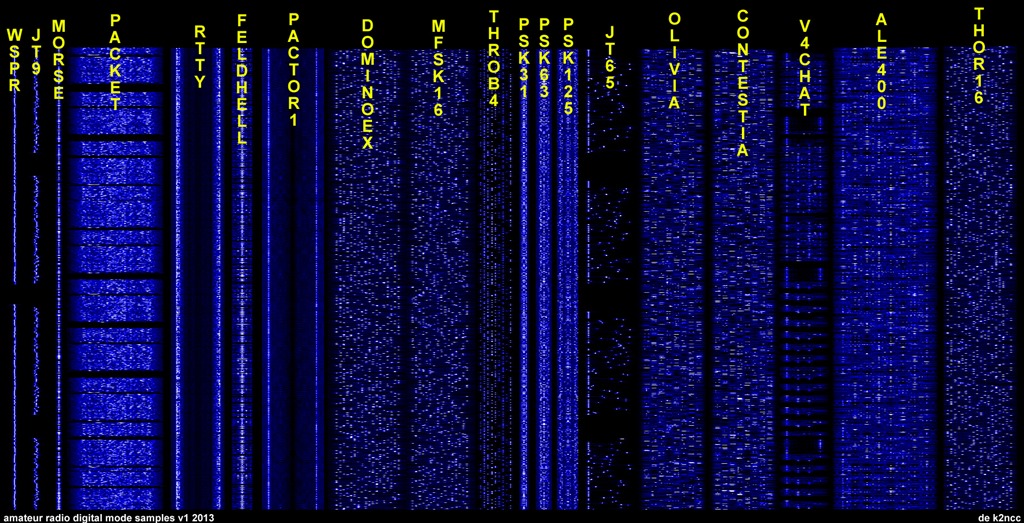Select the ALE400 vertical label

(x=880, y=66)
